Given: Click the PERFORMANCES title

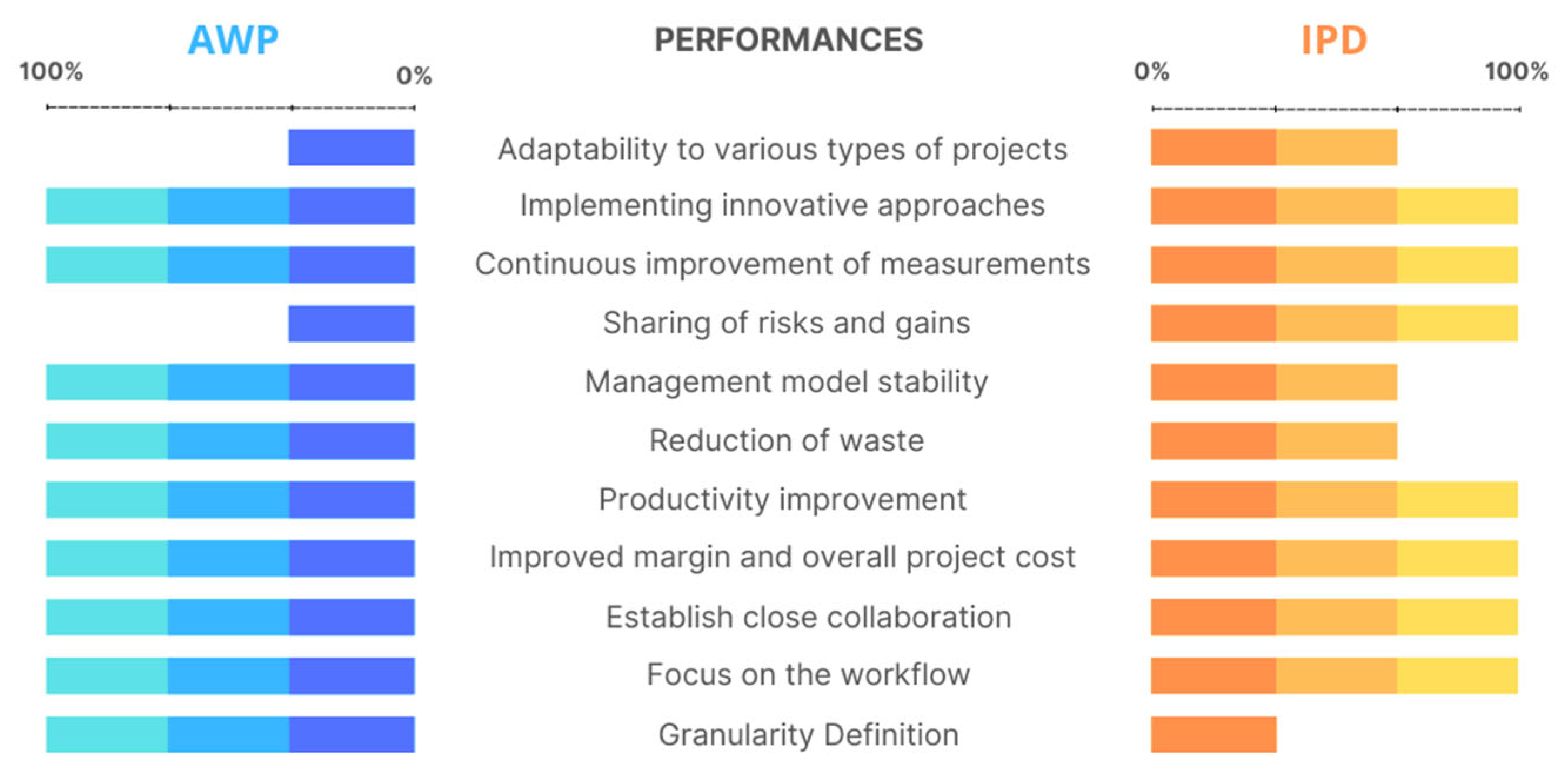Looking at the screenshot, I should [788, 40].
